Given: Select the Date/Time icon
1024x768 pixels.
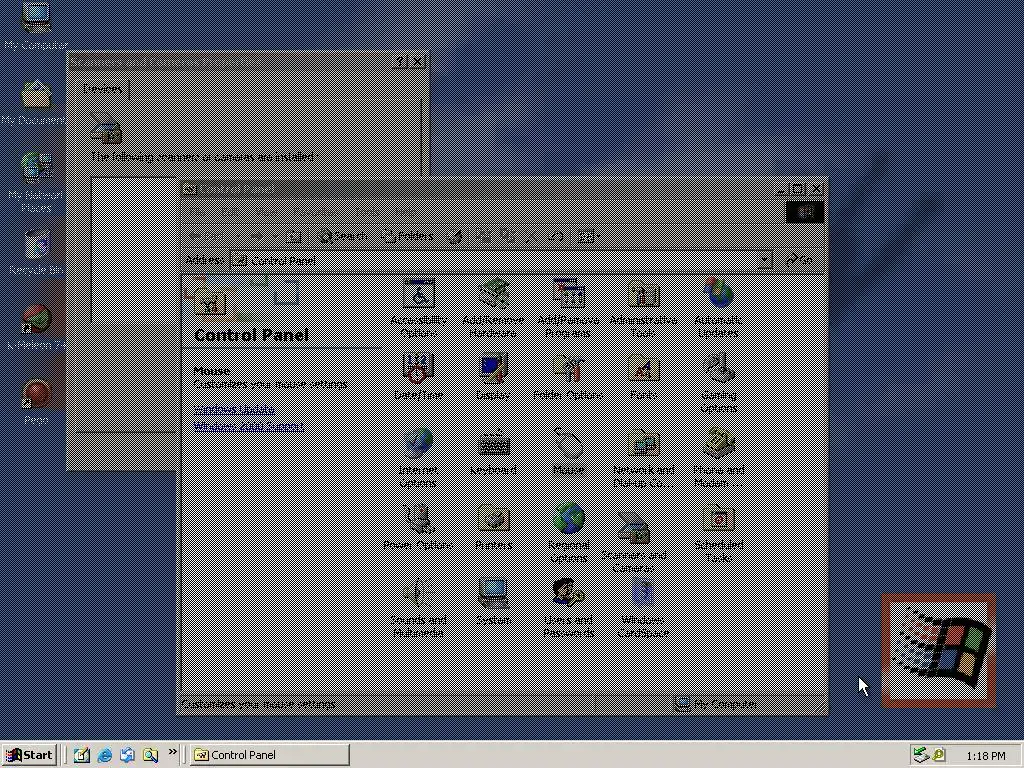Looking at the screenshot, I should 419,376.
